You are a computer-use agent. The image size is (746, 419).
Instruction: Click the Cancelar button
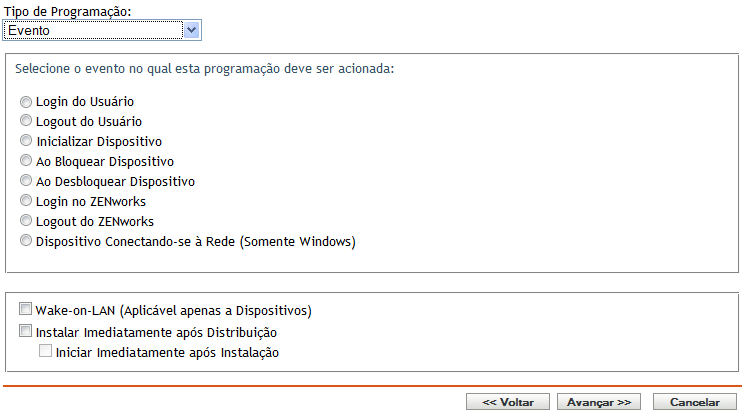coord(694,402)
